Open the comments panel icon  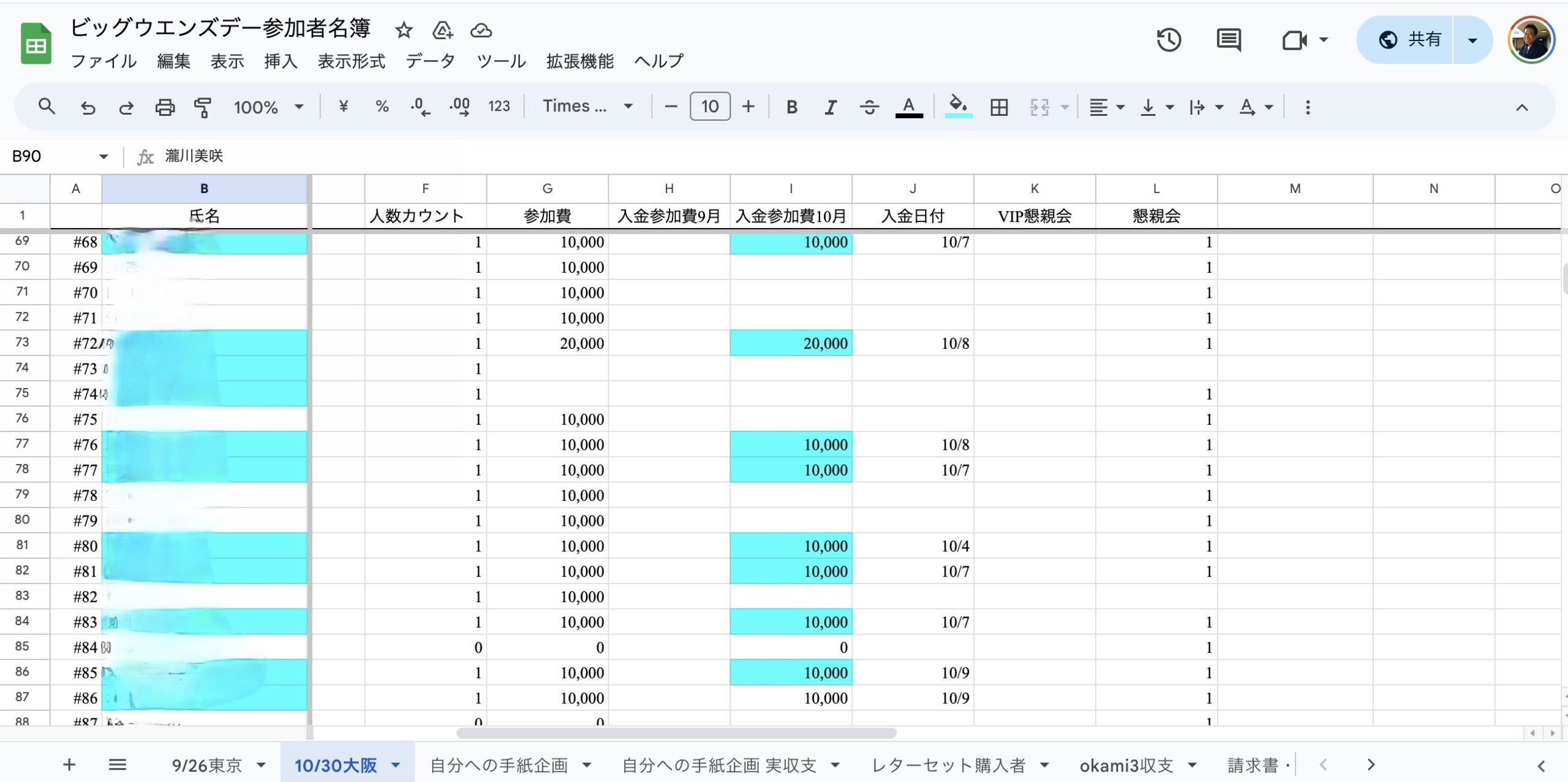1228,40
